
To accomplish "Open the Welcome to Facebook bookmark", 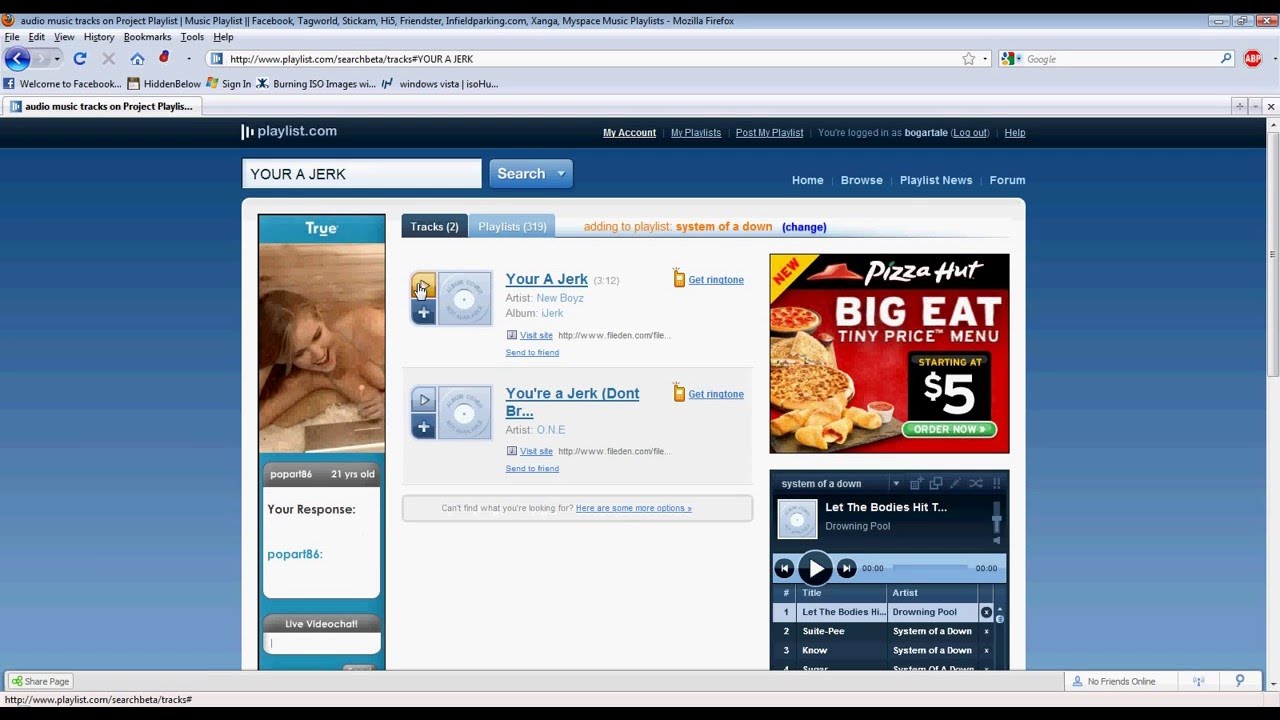I will click(62, 84).
